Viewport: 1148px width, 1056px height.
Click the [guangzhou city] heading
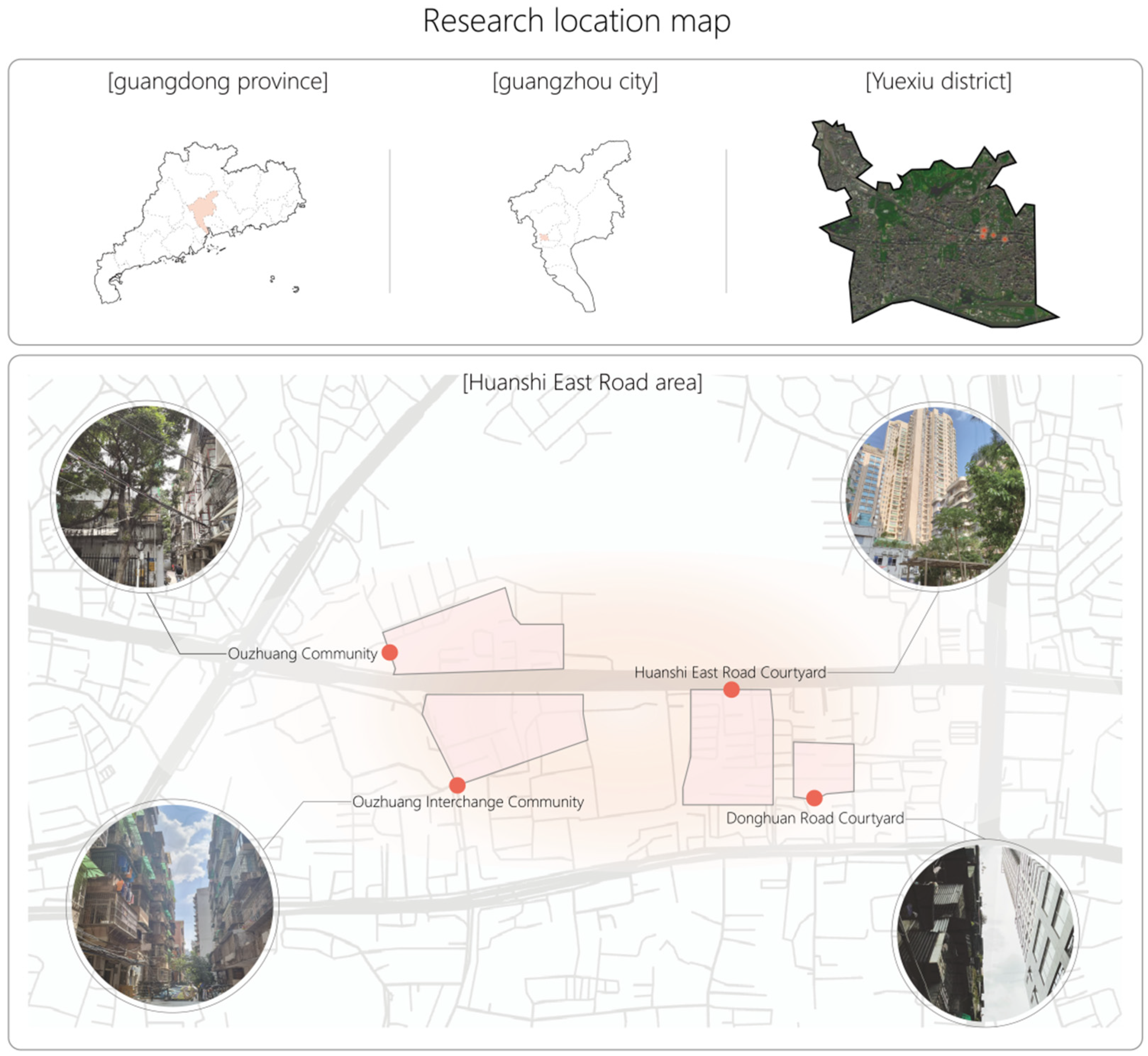tap(575, 81)
